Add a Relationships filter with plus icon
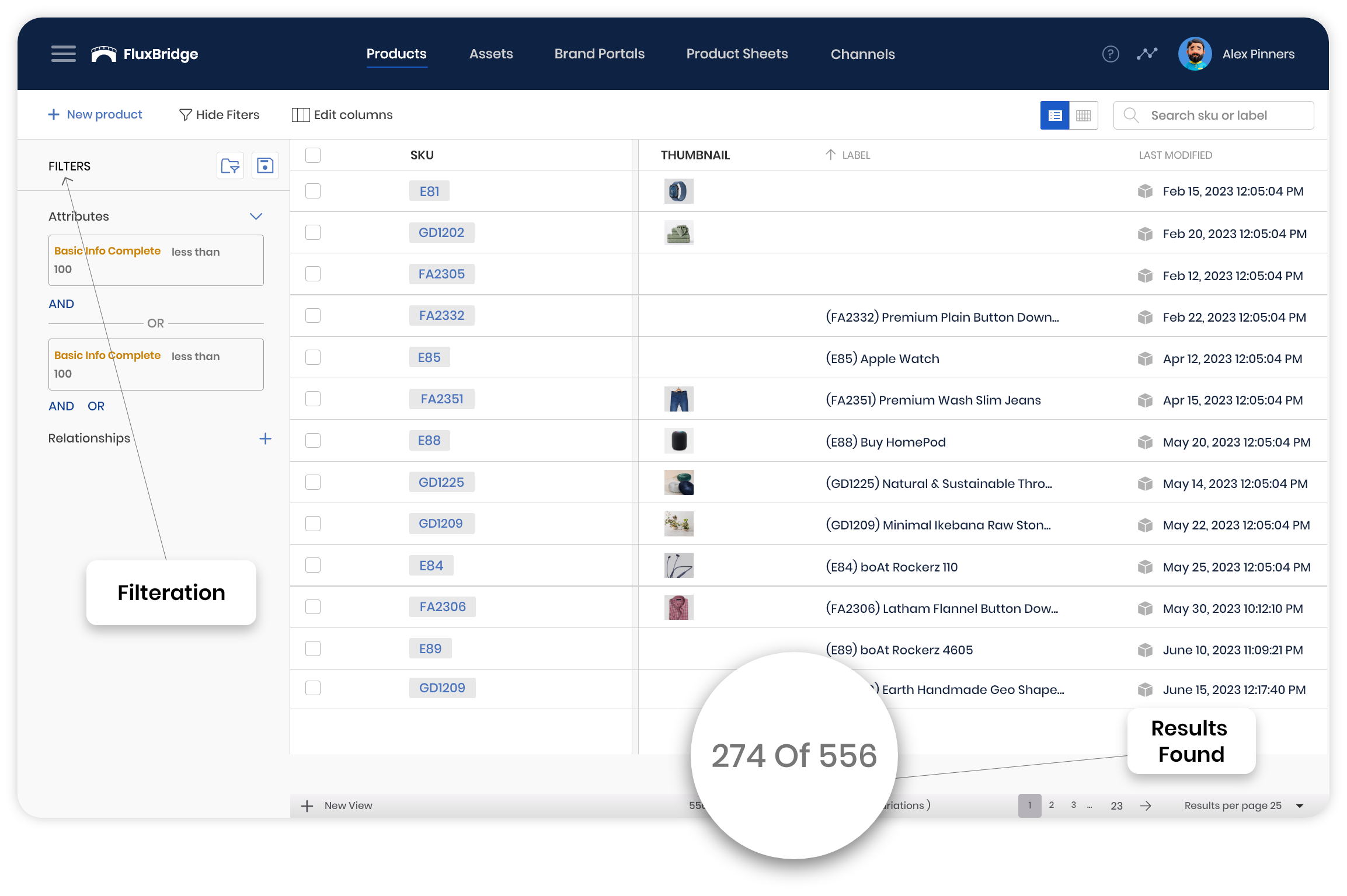 265,439
